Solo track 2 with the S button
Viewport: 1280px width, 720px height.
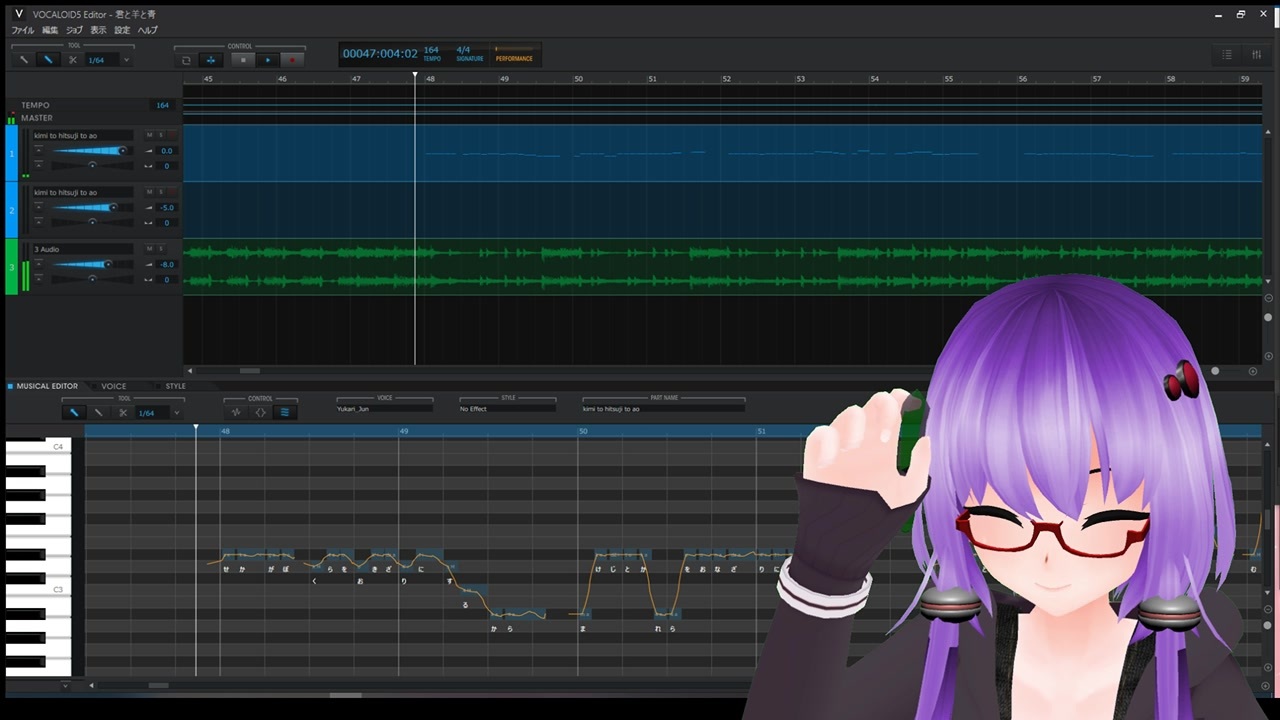pyautogui.click(x=160, y=192)
